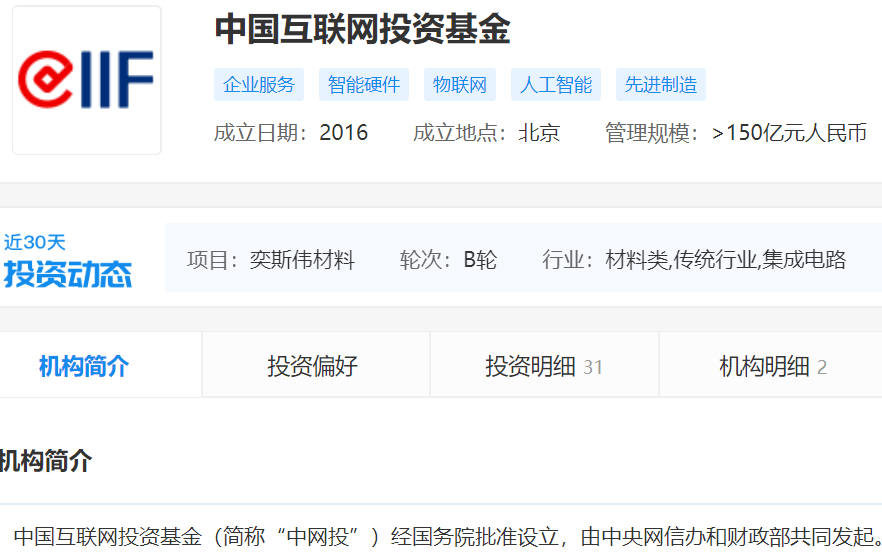Click the founding year 2016 value
This screenshot has width=882, height=555.
pyautogui.click(x=344, y=133)
